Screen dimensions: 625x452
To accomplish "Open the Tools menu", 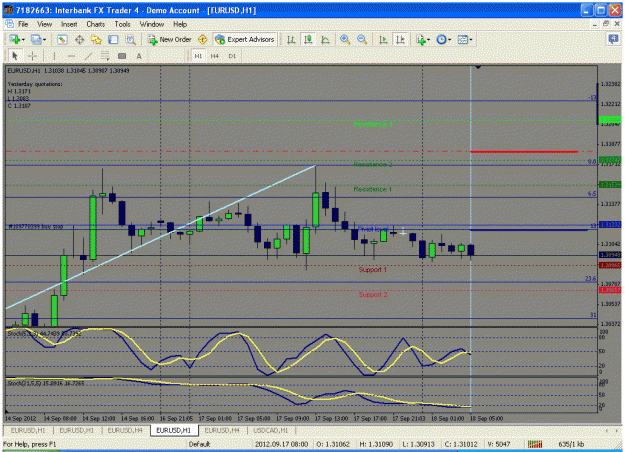I will [122, 24].
